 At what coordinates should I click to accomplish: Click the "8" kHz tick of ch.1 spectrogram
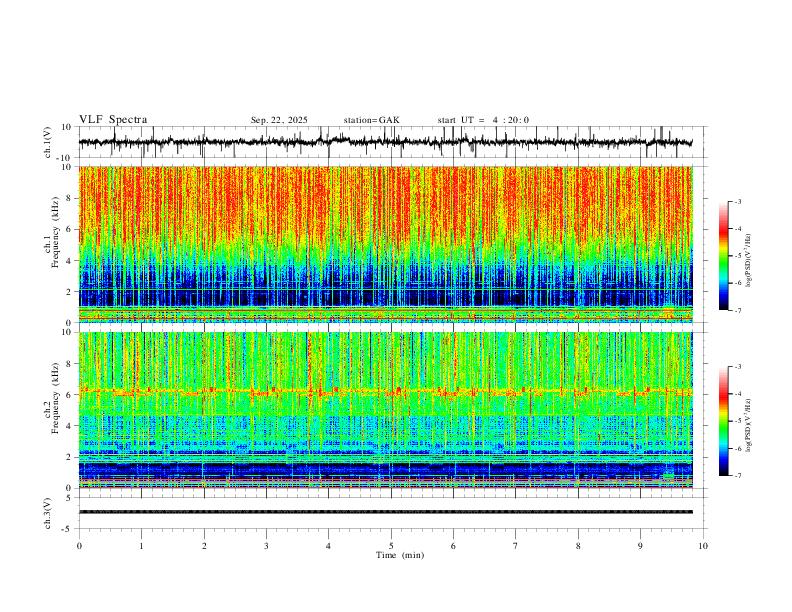pyautogui.click(x=69, y=198)
